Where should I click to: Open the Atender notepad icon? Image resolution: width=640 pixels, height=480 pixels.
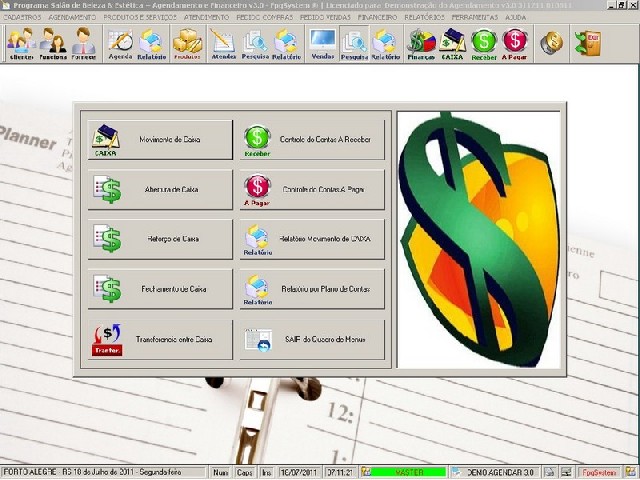click(x=223, y=43)
